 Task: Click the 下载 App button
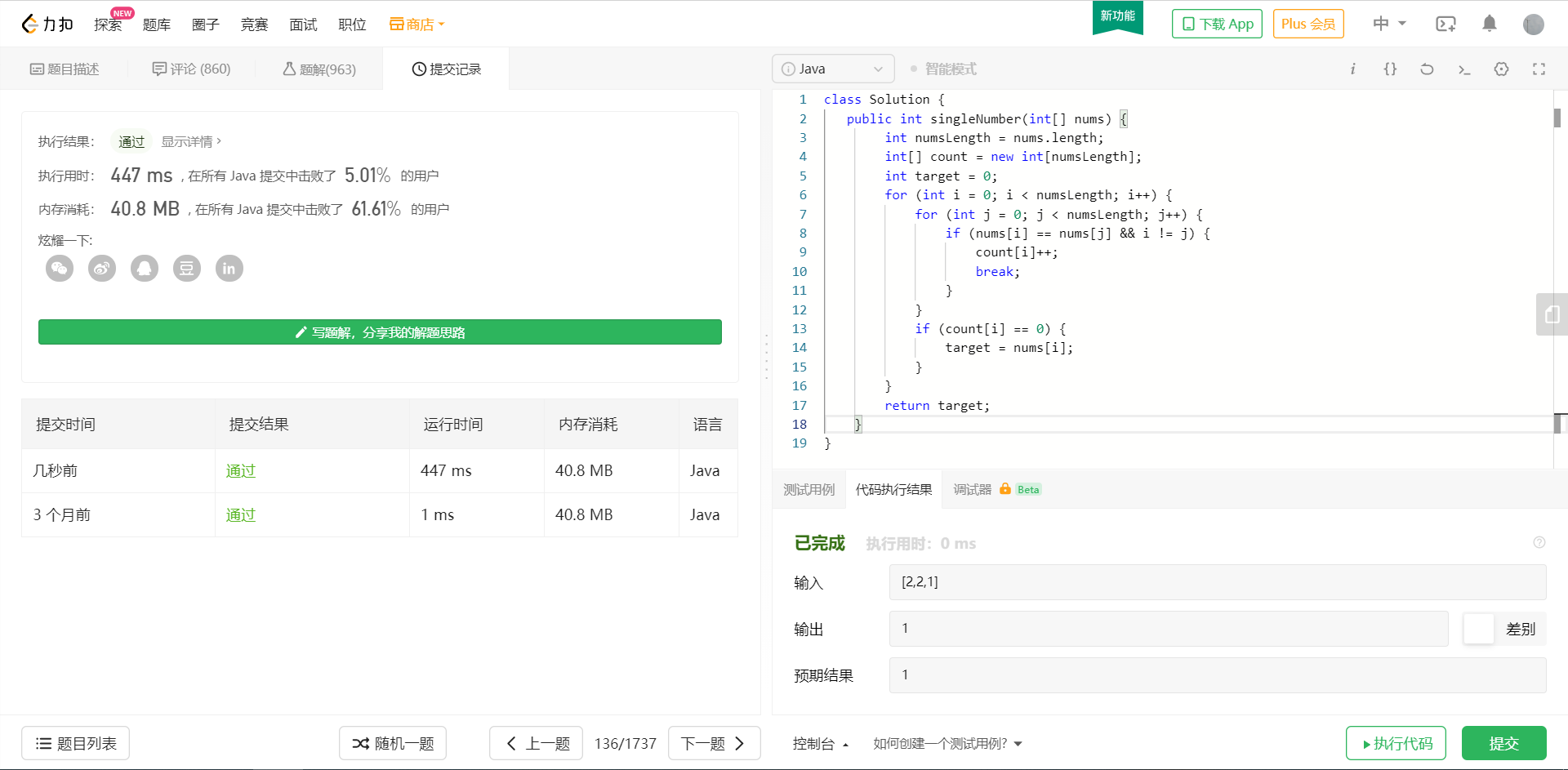pyautogui.click(x=1217, y=24)
